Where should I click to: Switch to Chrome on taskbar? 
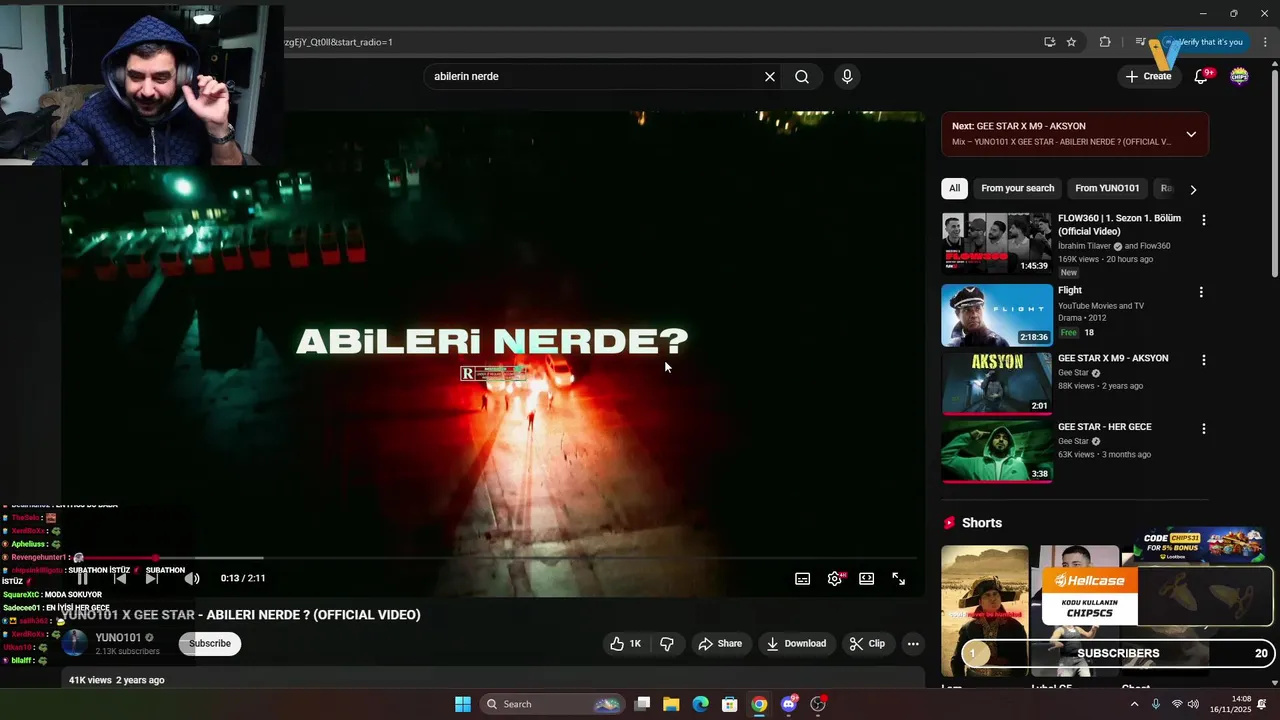[x=759, y=704]
